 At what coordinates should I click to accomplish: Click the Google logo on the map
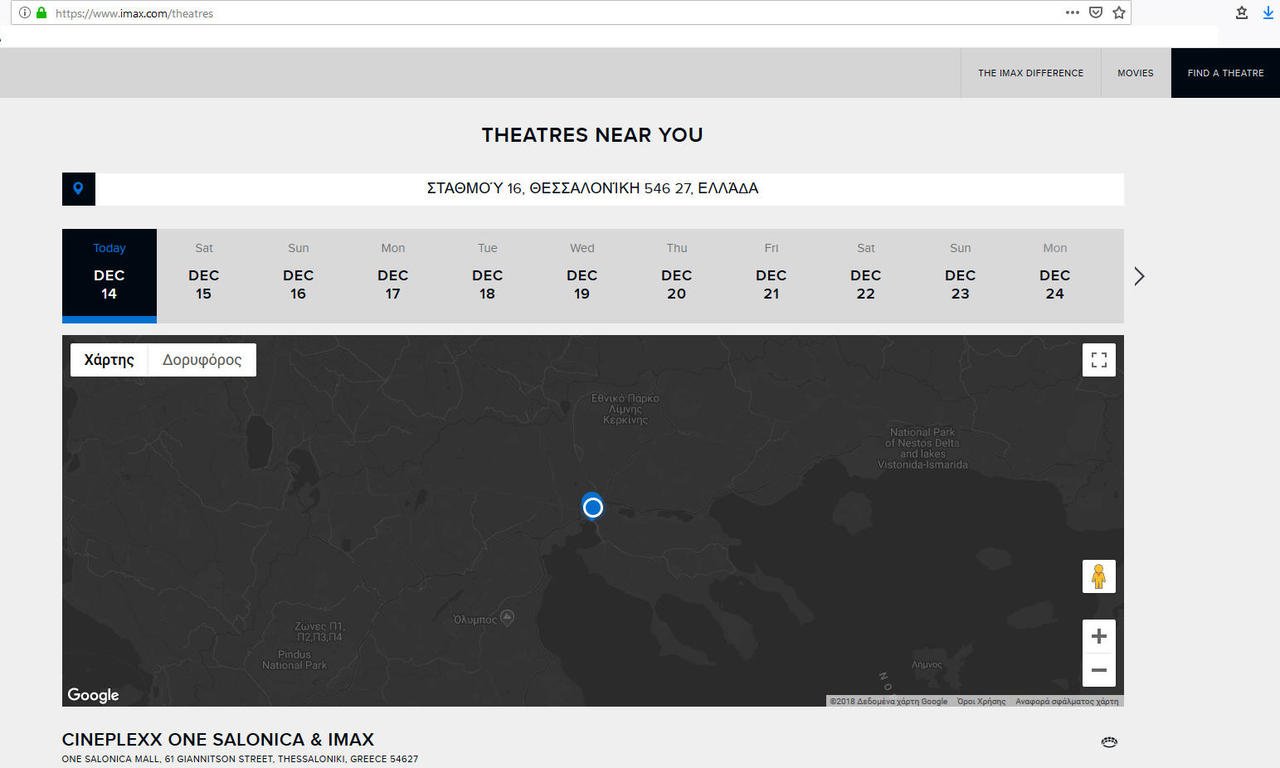pyautogui.click(x=93, y=695)
